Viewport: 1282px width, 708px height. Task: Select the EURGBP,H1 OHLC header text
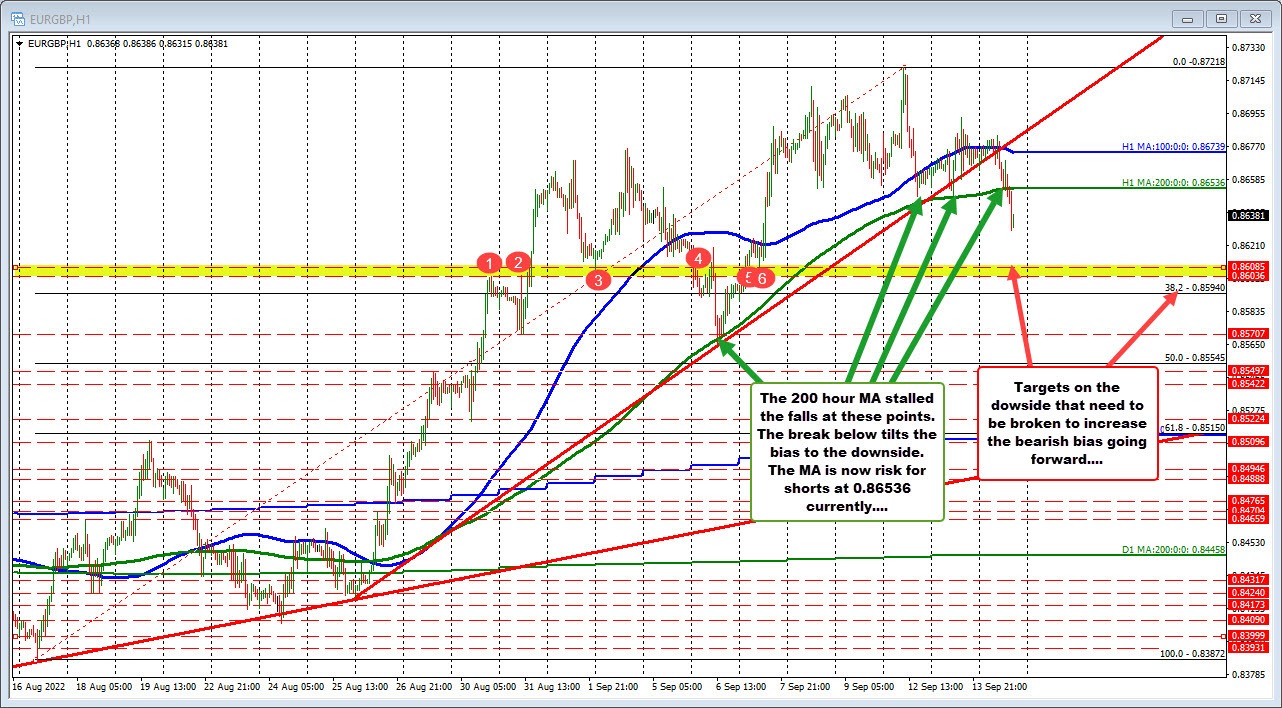[x=128, y=44]
